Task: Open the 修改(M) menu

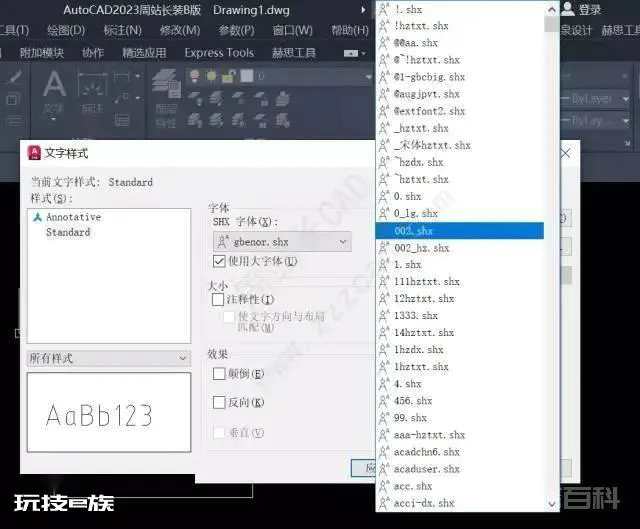Action: point(180,30)
